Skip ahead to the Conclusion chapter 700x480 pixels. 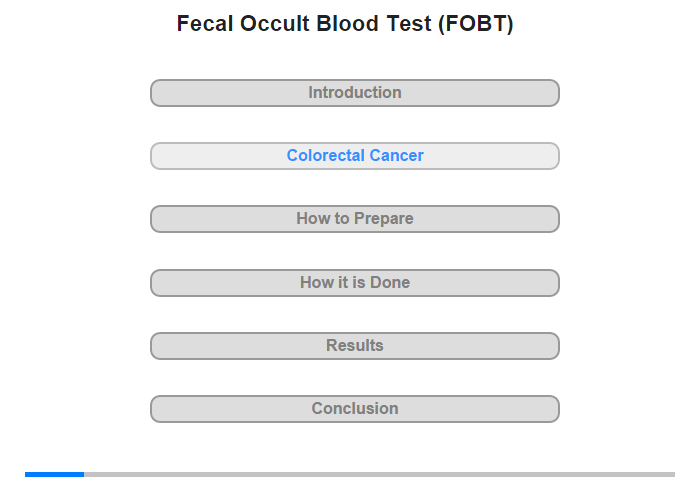coord(354,409)
